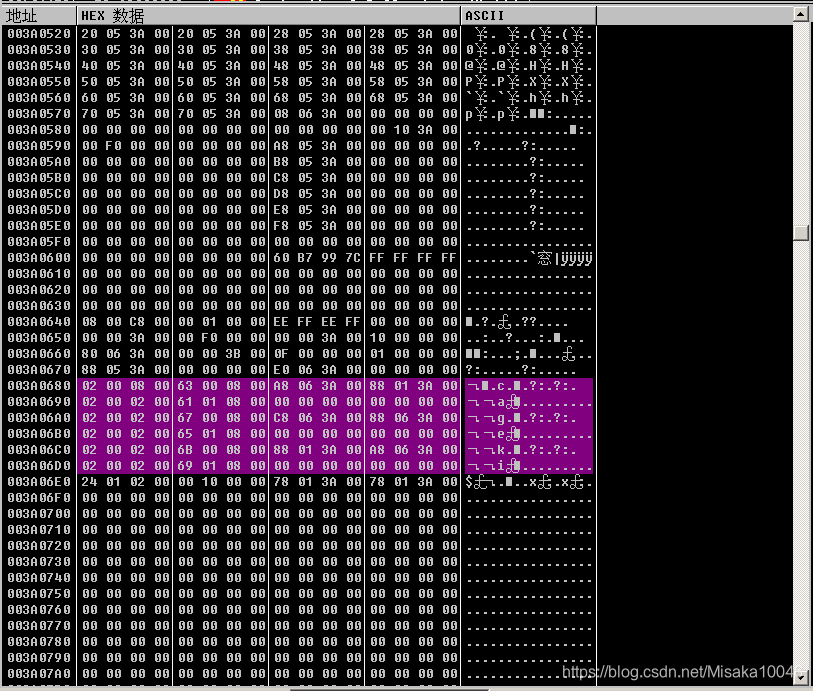The height and width of the screenshot is (691, 813).
Task: Click the scrollbar down arrow button
Action: pos(802,676)
